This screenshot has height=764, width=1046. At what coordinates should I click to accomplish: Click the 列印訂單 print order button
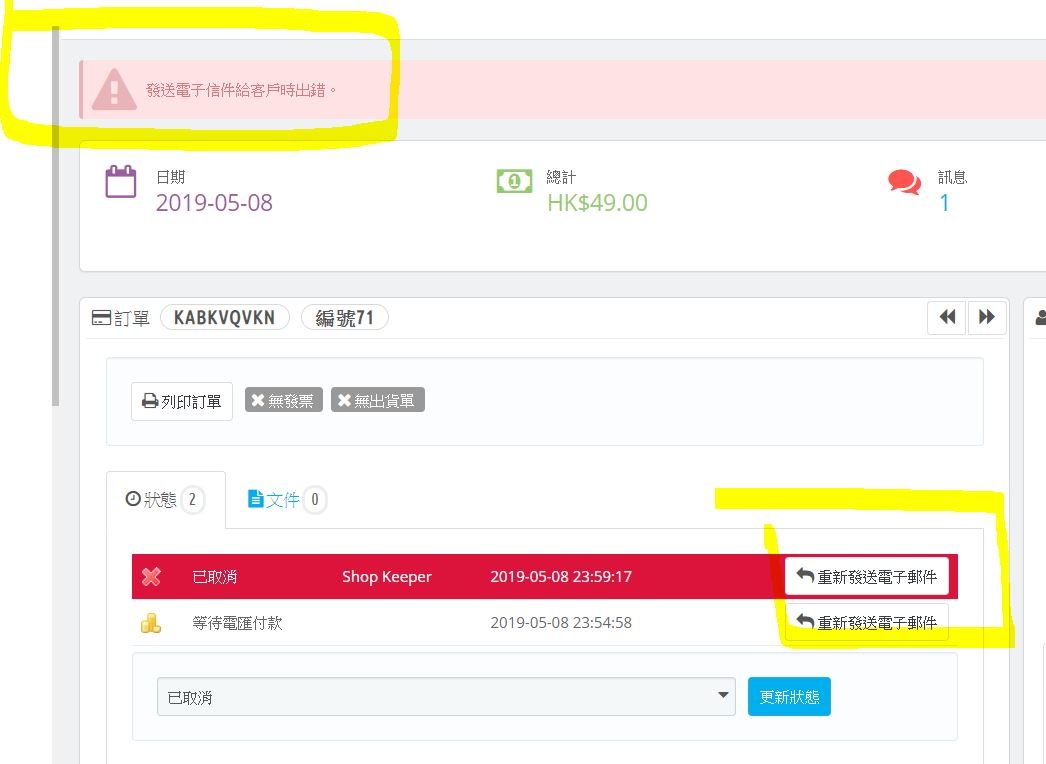[181, 401]
